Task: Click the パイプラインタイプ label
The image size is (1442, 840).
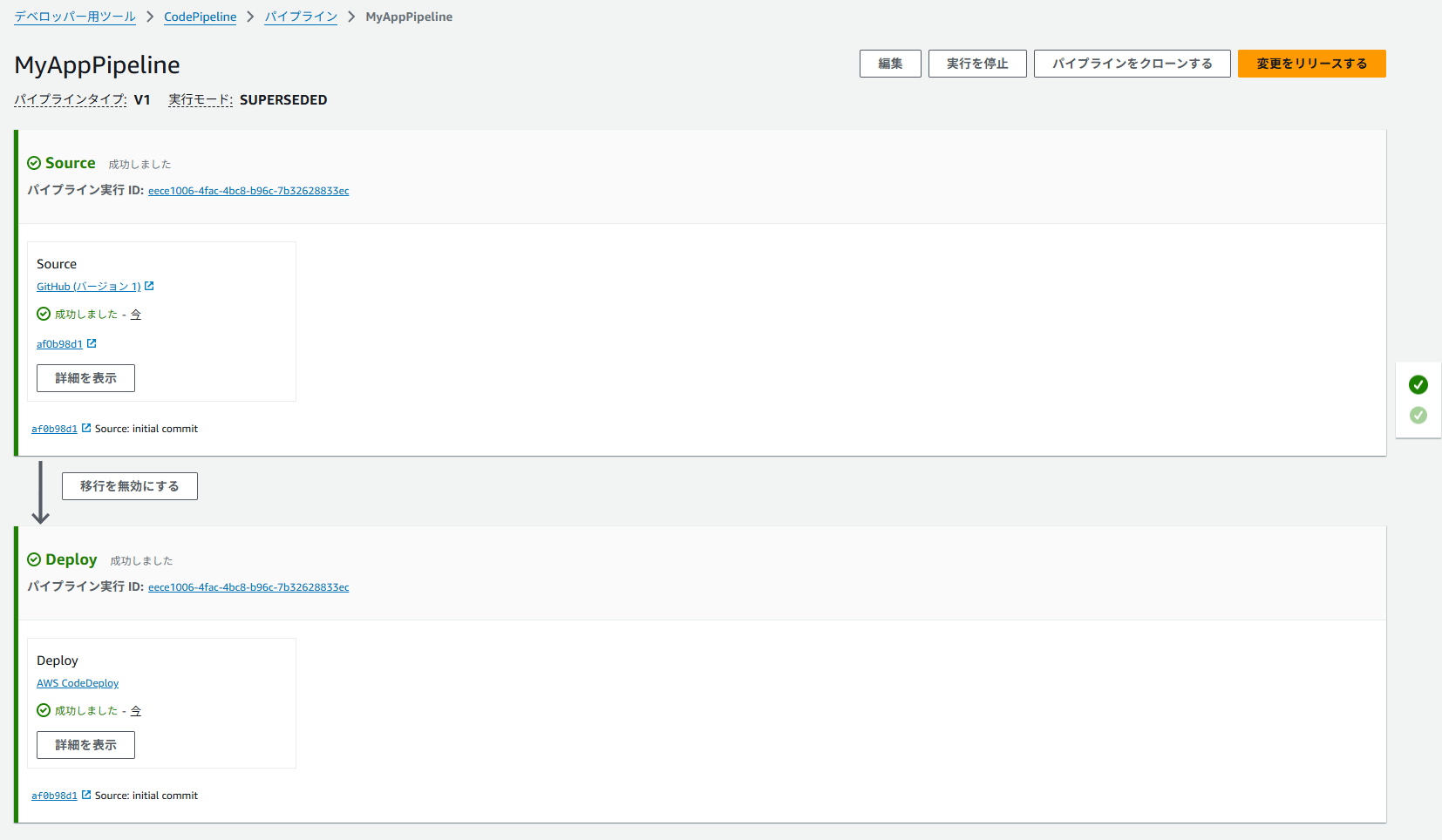Action: click(71, 99)
